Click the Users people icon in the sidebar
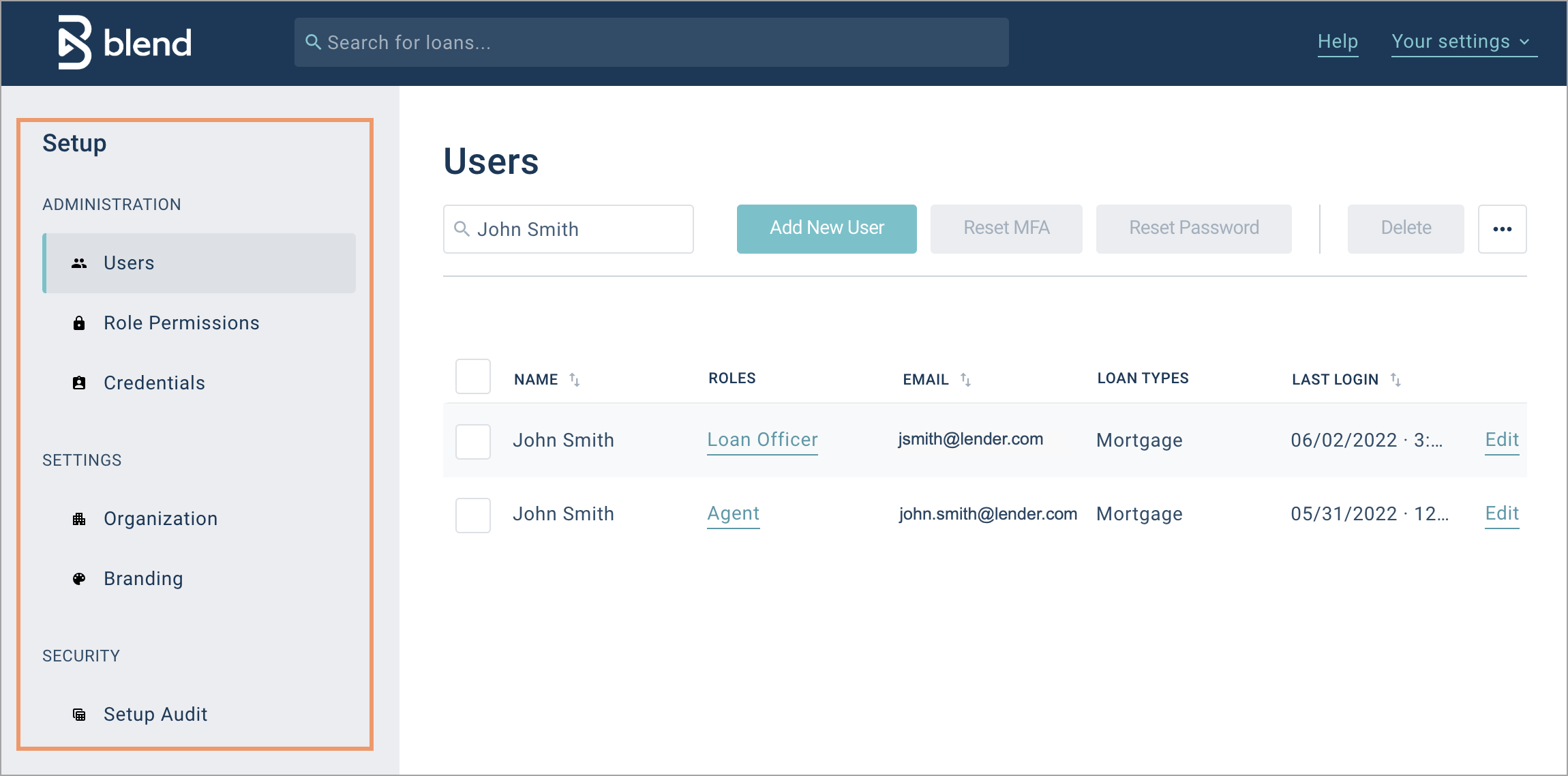The image size is (1568, 776). (x=79, y=263)
